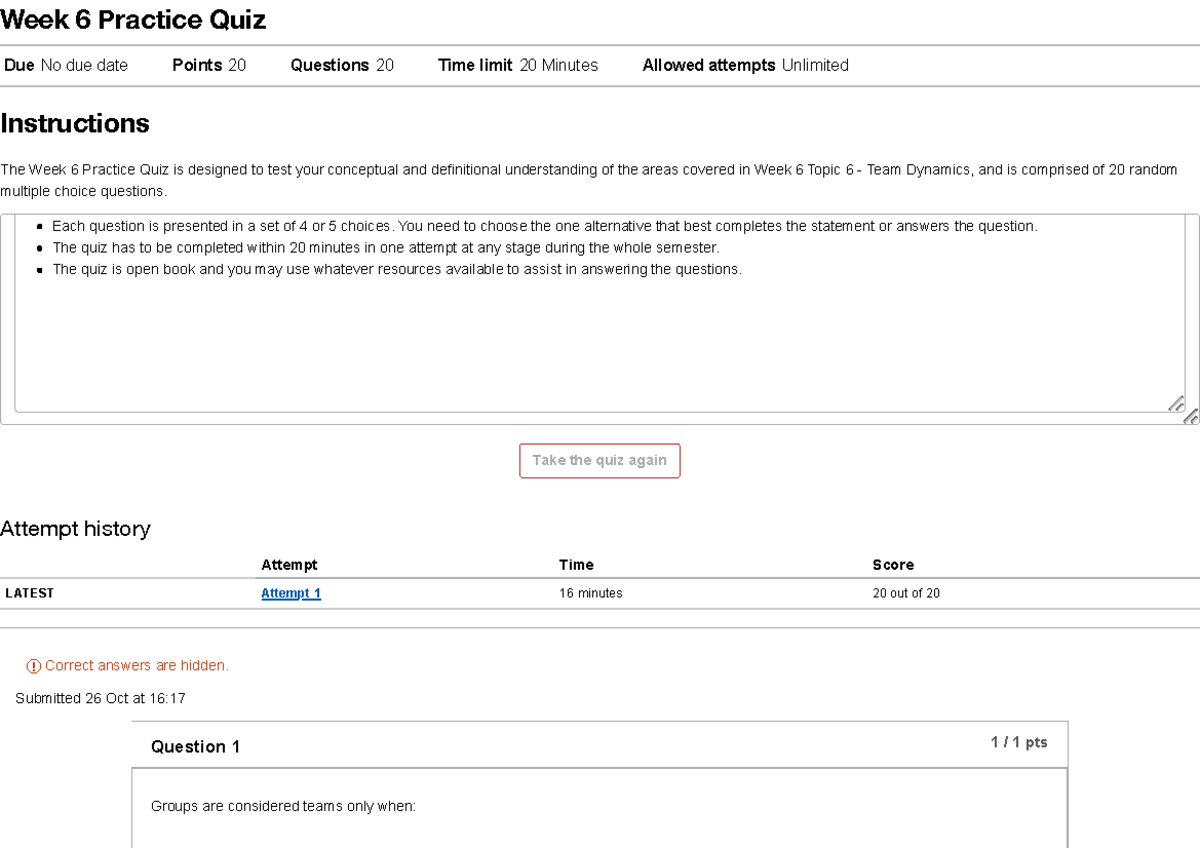Click the inner instructions box resize grip icon
This screenshot has height=848, width=1200.
1177,403
